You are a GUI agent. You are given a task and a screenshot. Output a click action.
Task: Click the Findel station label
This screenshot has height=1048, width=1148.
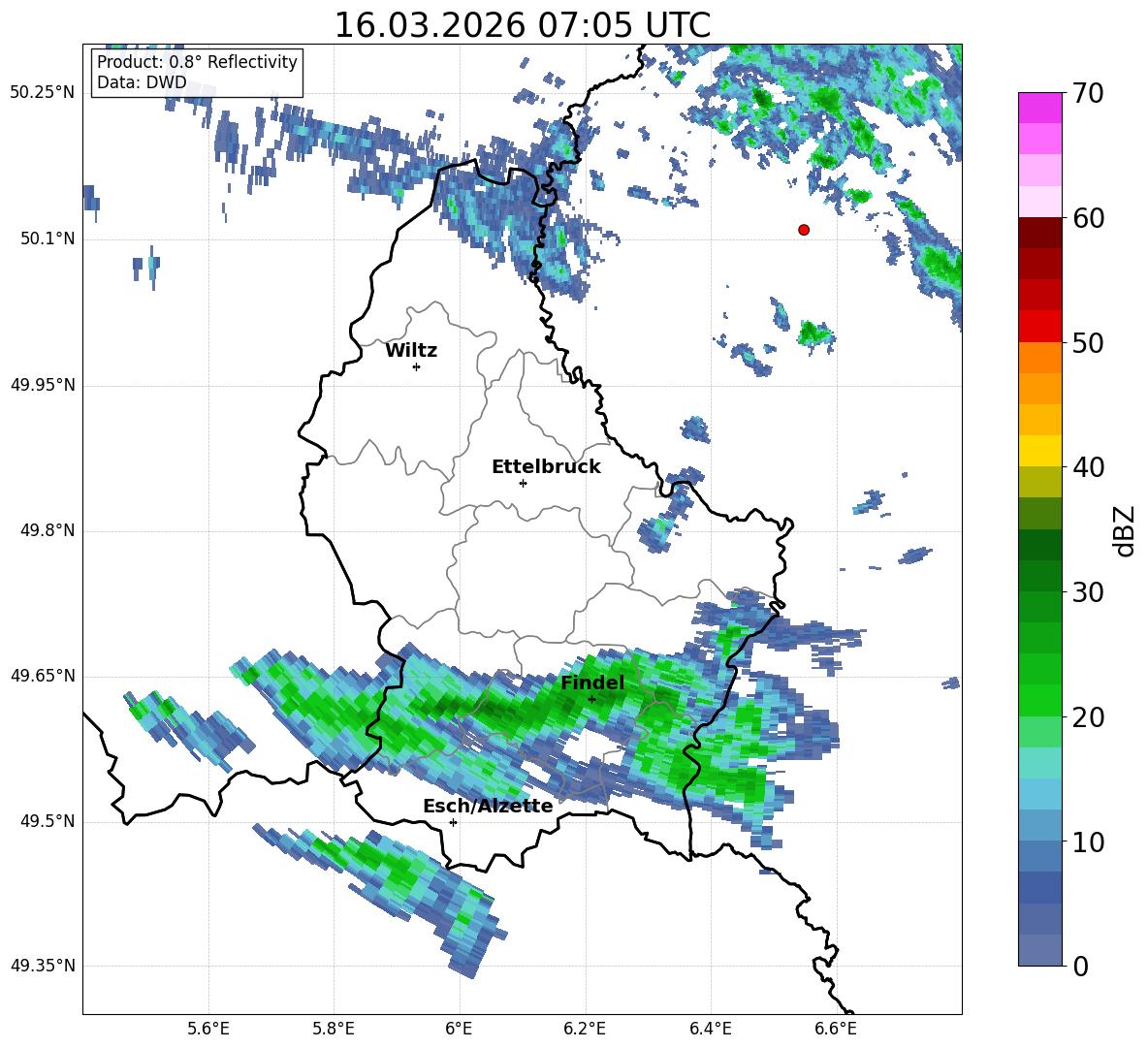[593, 683]
